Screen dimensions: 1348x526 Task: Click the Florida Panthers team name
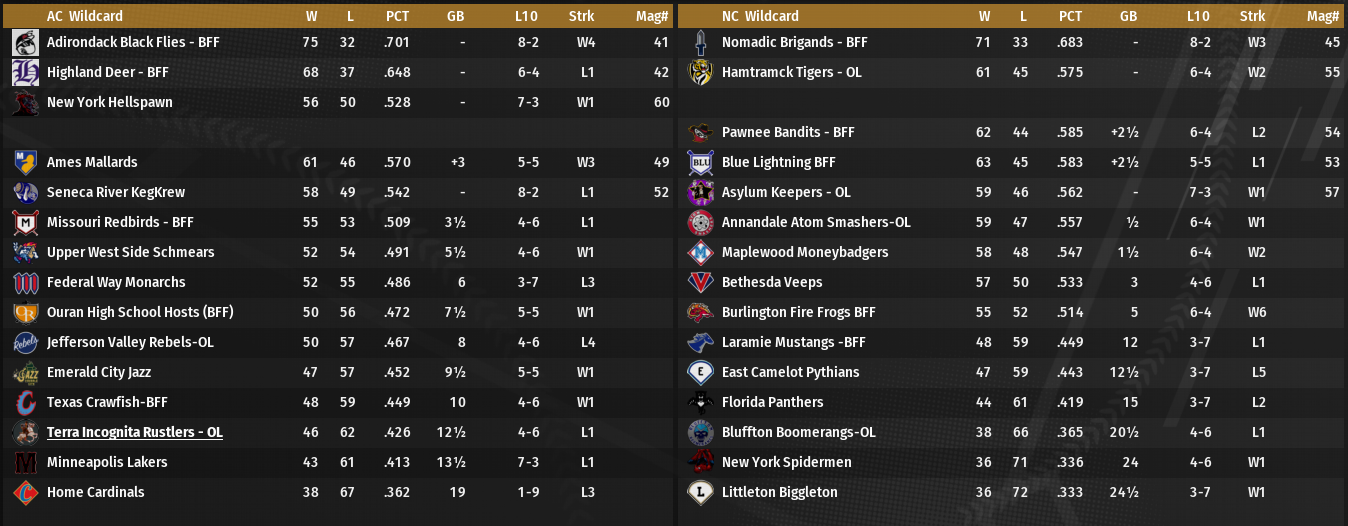click(x=772, y=402)
